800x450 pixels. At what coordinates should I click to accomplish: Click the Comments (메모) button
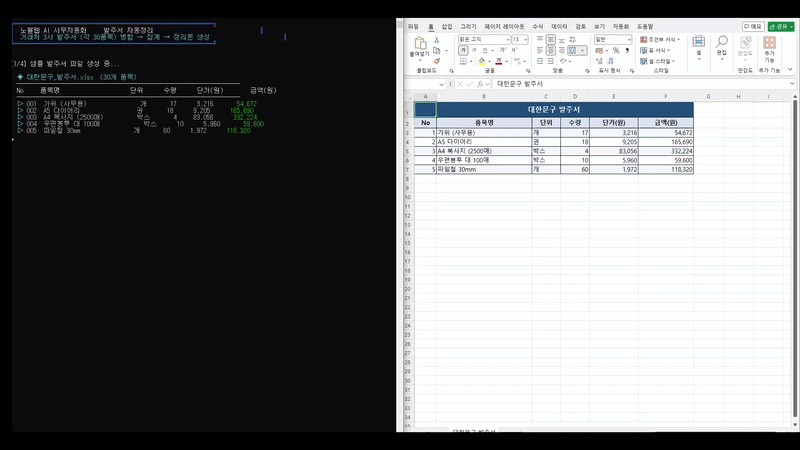point(753,27)
